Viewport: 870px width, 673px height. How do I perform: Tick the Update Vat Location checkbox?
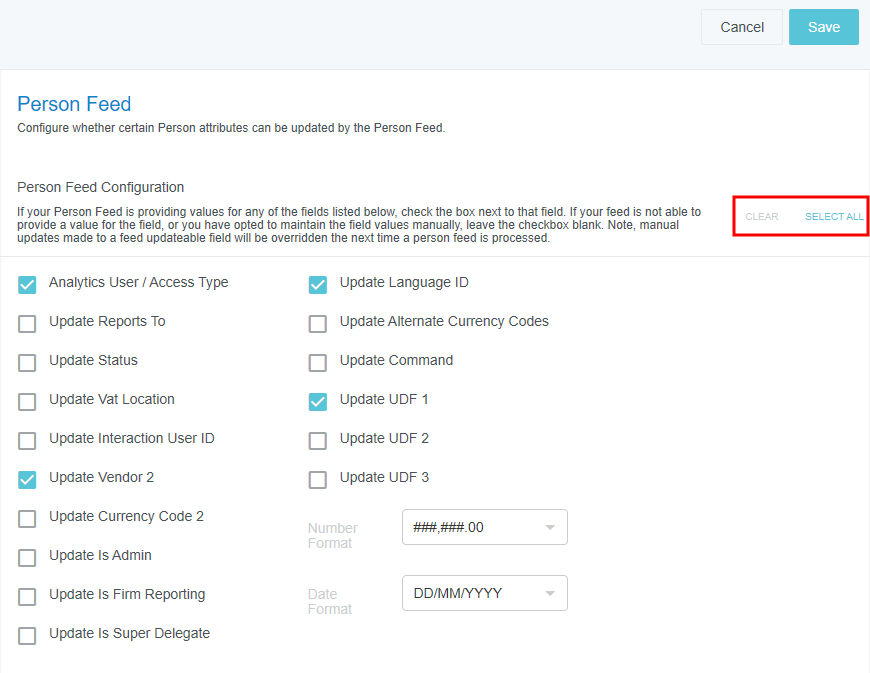pyautogui.click(x=28, y=402)
